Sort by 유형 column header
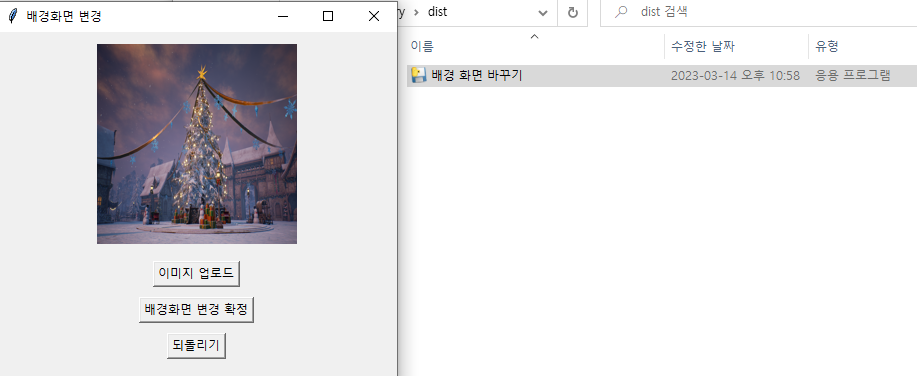Screen dimensions: 917x376 (x=828, y=46)
